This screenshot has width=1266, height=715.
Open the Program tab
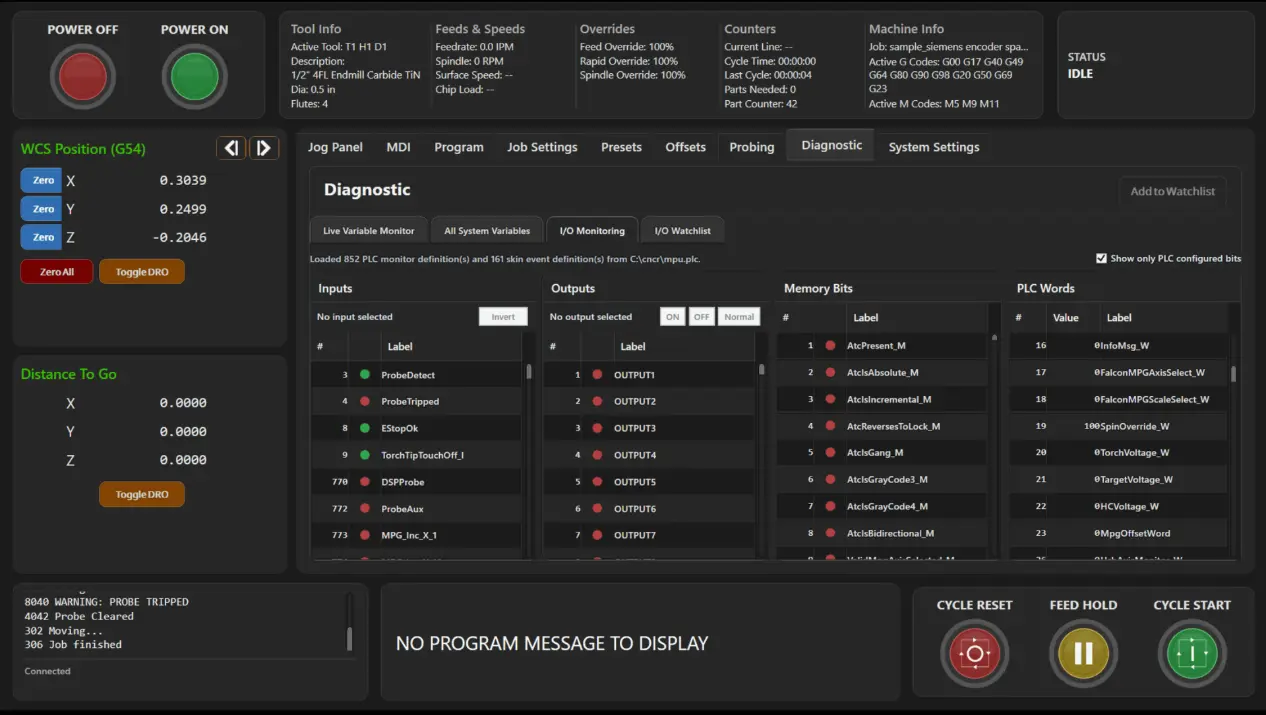coord(459,147)
